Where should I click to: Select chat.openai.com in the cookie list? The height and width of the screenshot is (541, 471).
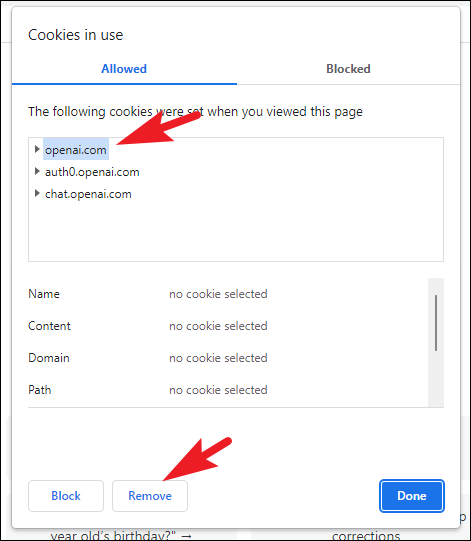click(x=88, y=194)
